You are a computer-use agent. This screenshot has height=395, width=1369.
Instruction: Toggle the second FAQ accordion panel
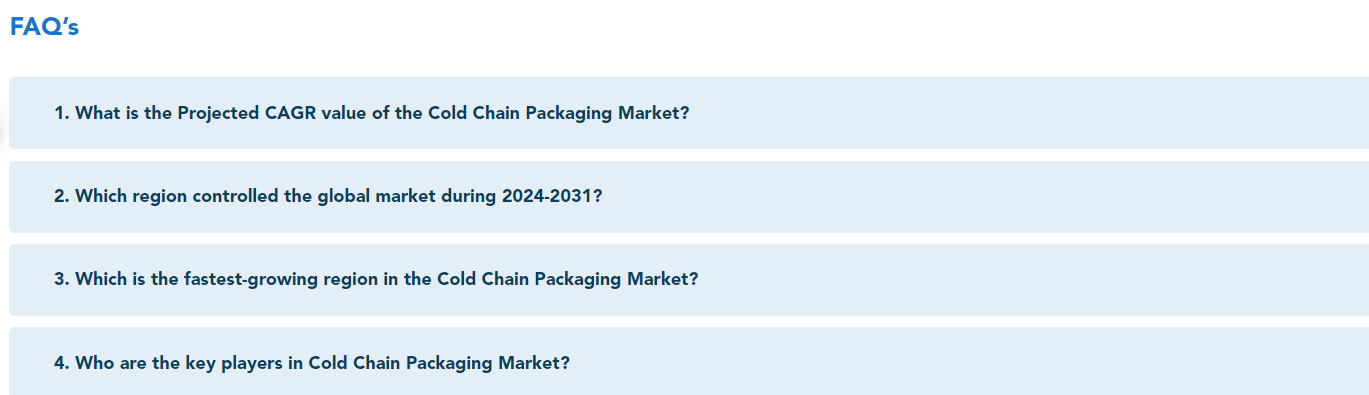coord(689,196)
